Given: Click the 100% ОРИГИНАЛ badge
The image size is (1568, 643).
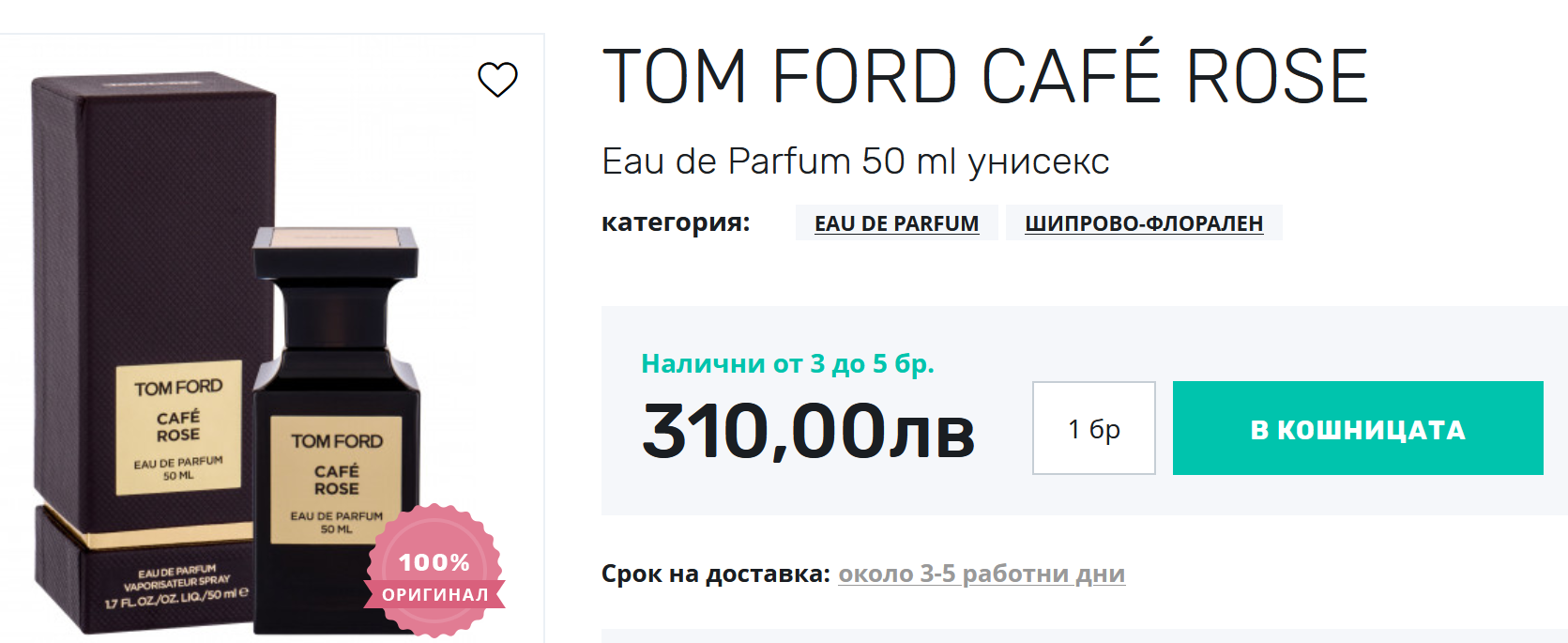Looking at the screenshot, I should (x=434, y=573).
